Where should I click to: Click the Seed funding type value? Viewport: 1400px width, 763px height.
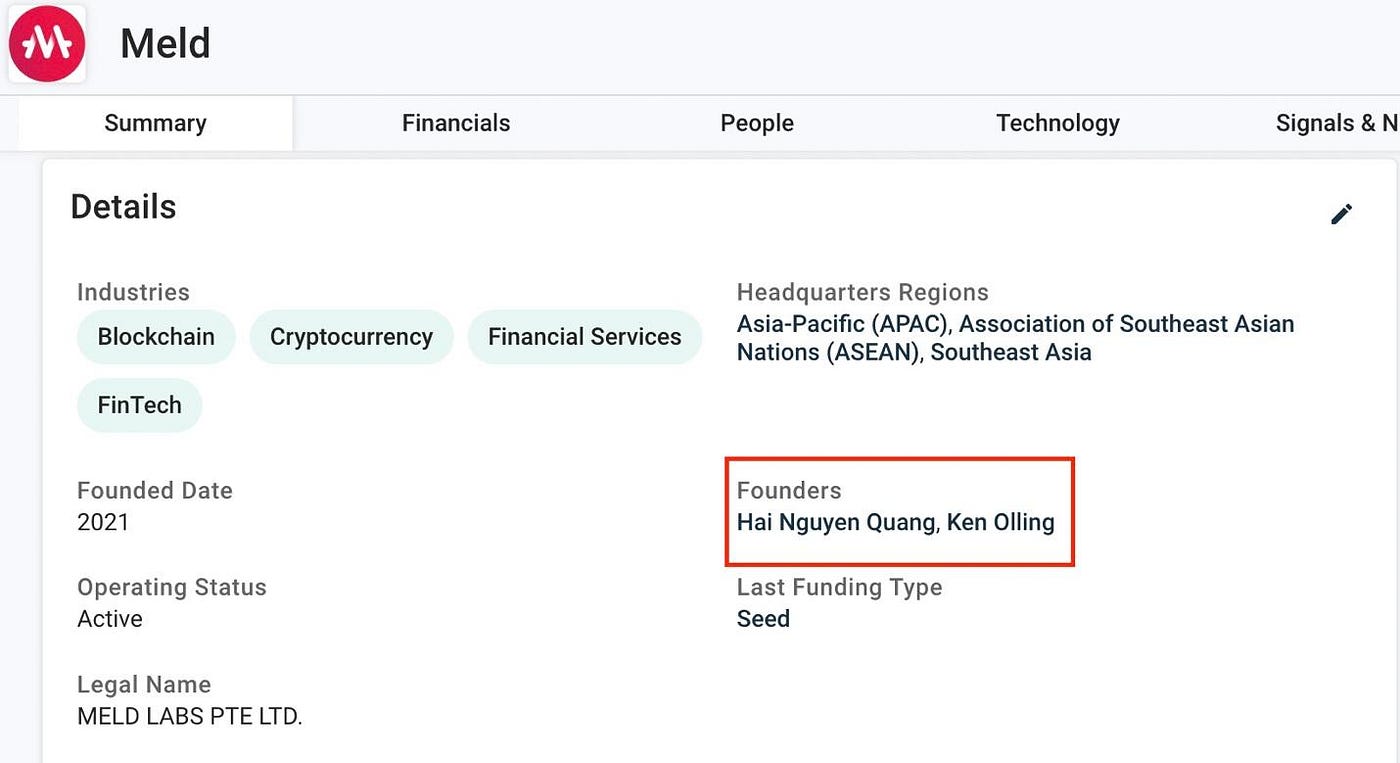point(763,618)
